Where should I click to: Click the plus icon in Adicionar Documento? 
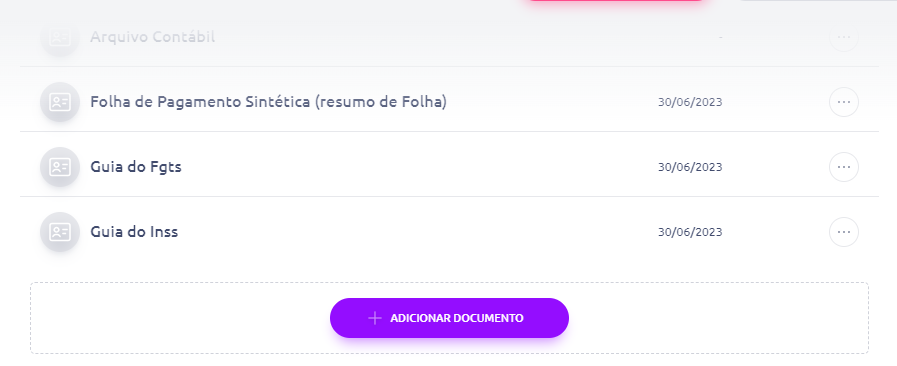pos(375,318)
